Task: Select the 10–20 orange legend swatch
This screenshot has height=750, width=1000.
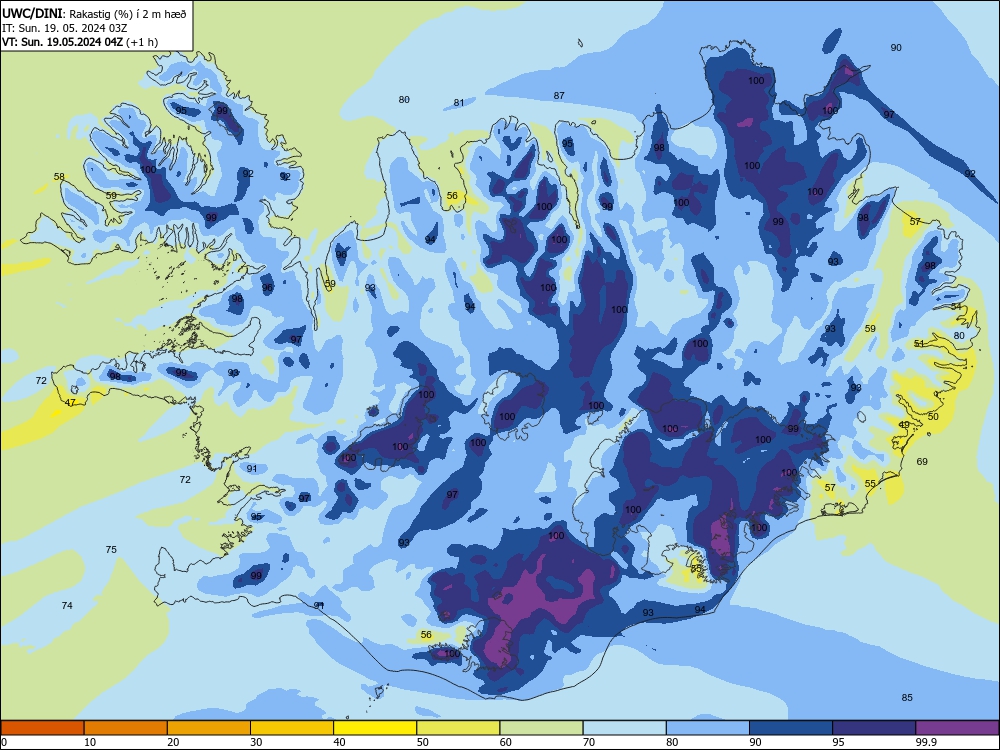Action: click(126, 728)
